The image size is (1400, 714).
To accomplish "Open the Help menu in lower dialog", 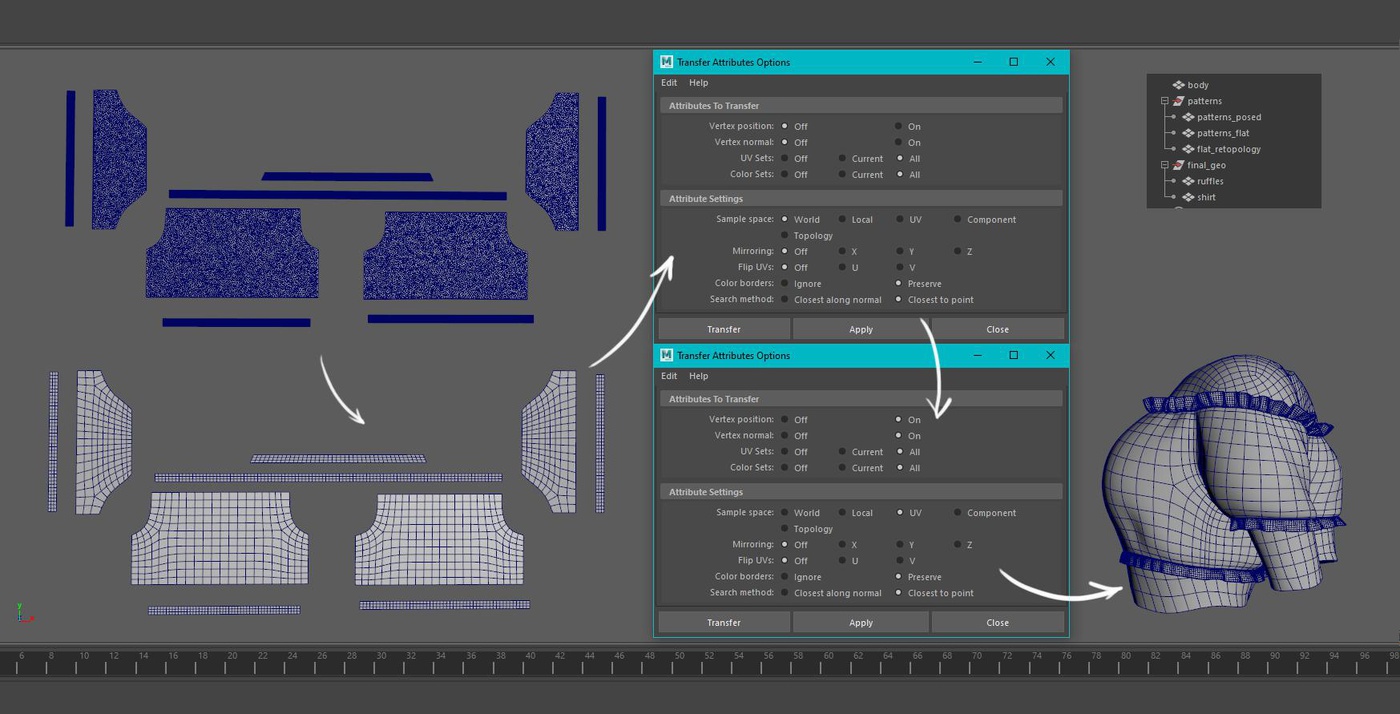I will [698, 376].
